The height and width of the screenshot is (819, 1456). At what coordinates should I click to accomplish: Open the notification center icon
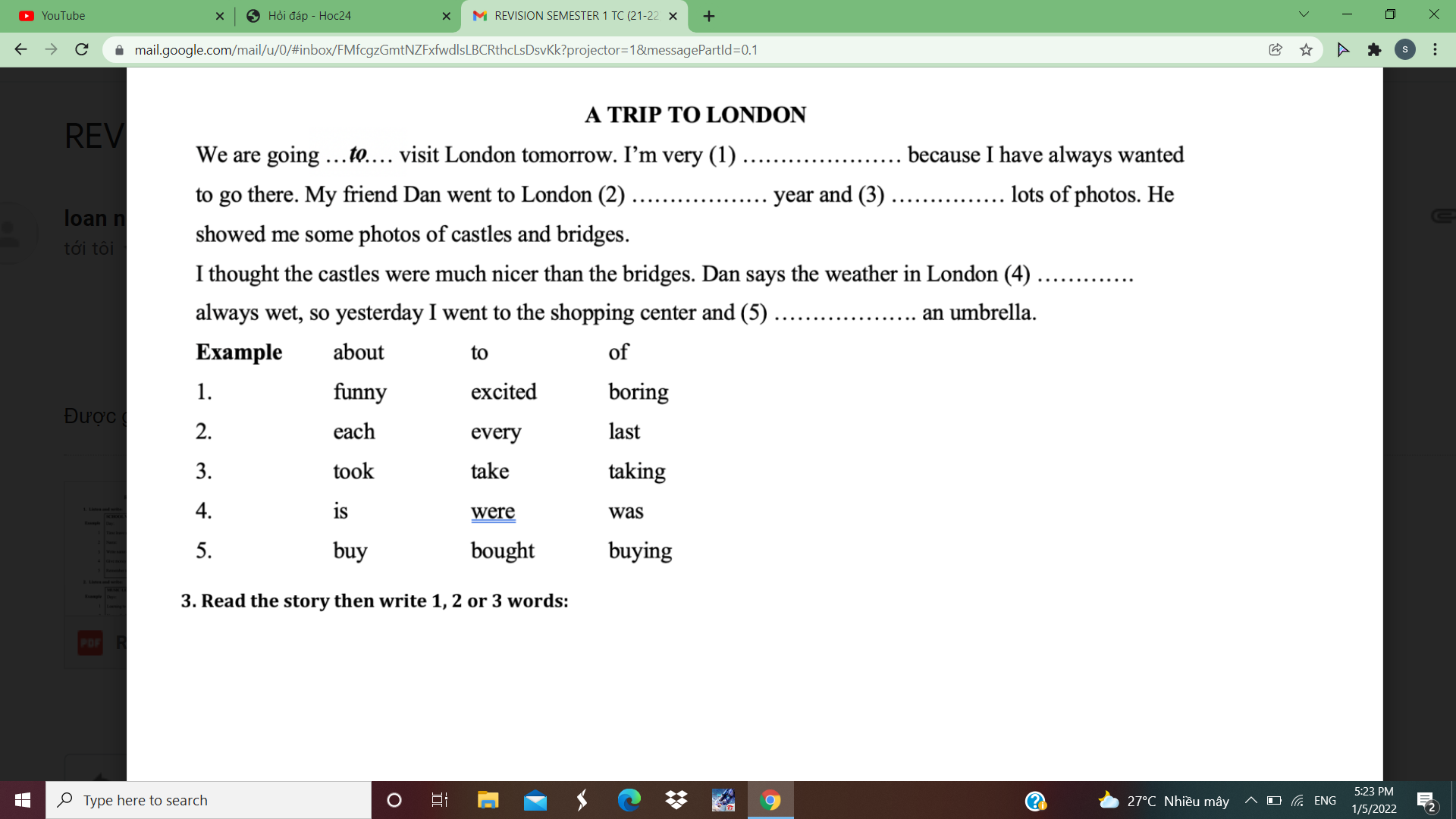[x=1426, y=801]
